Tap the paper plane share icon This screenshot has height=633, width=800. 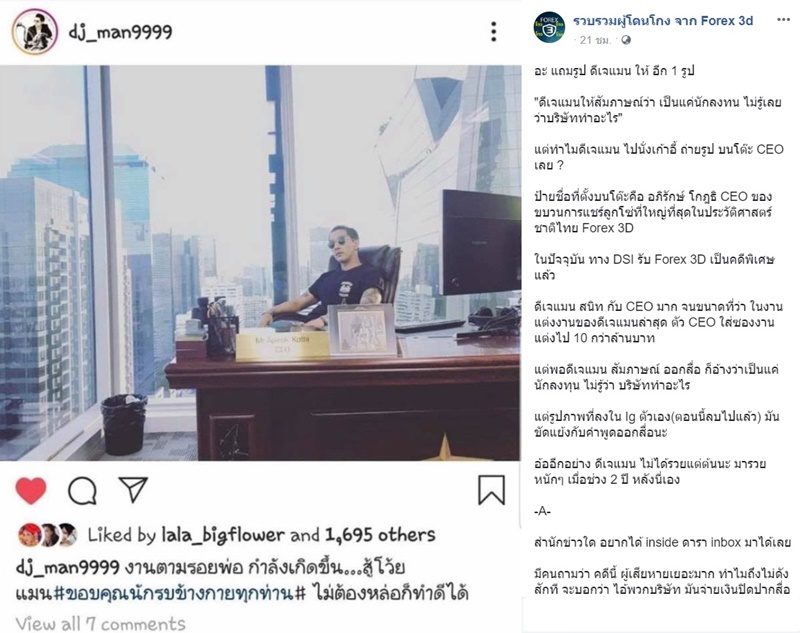coord(133,490)
